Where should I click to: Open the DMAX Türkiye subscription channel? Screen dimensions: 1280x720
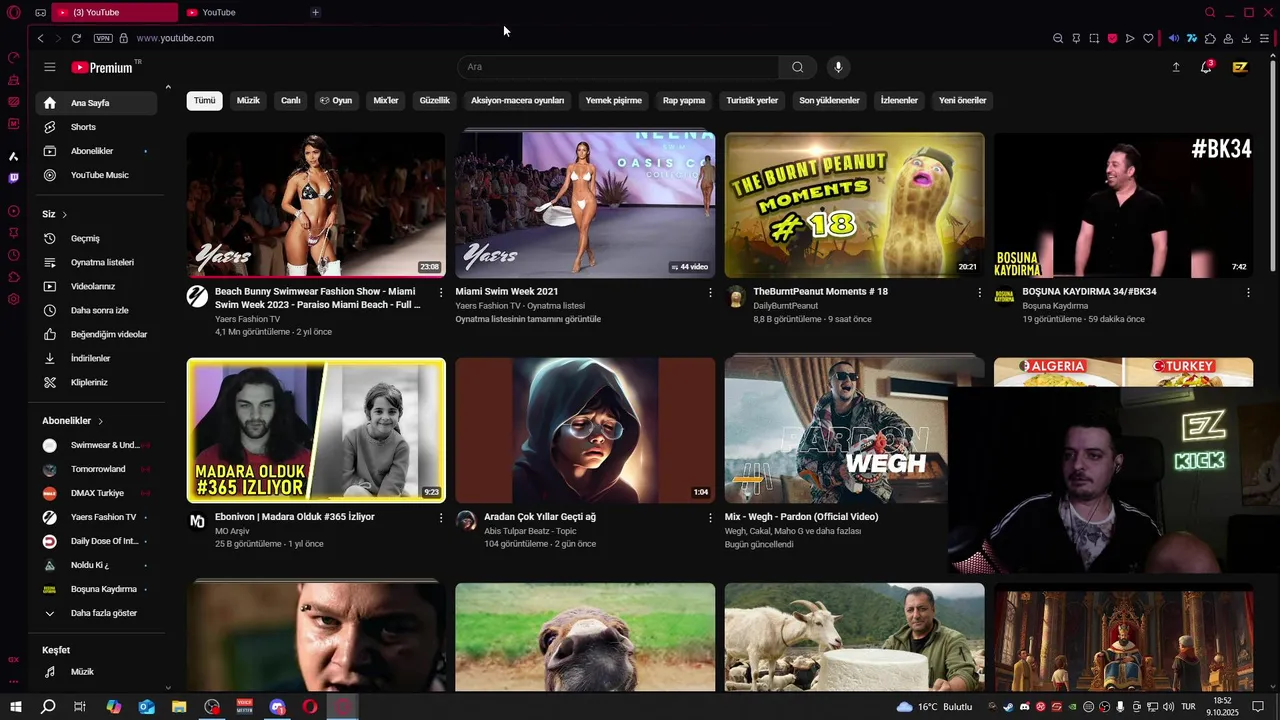pos(97,493)
